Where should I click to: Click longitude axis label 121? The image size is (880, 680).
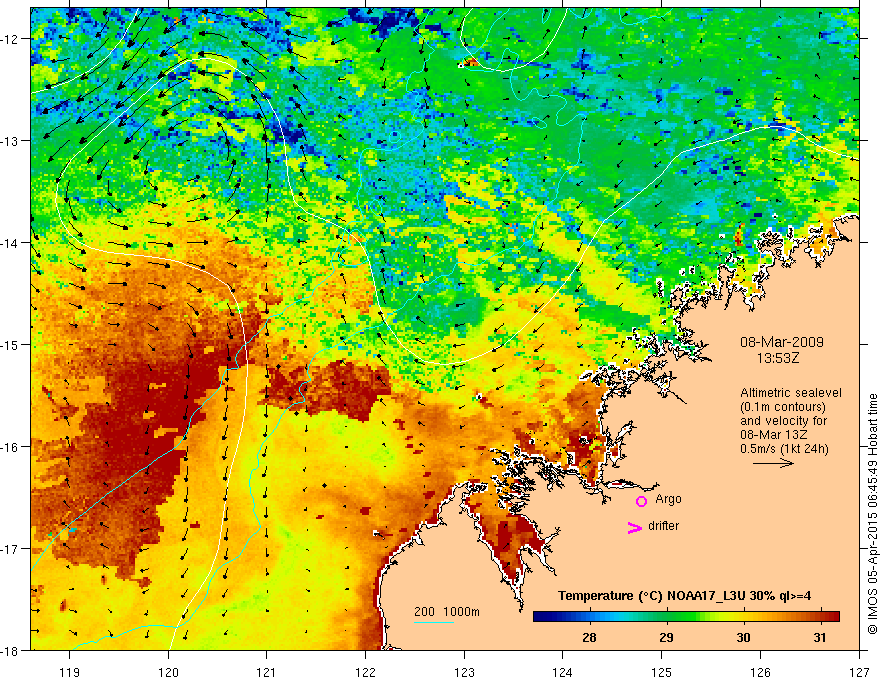click(267, 673)
